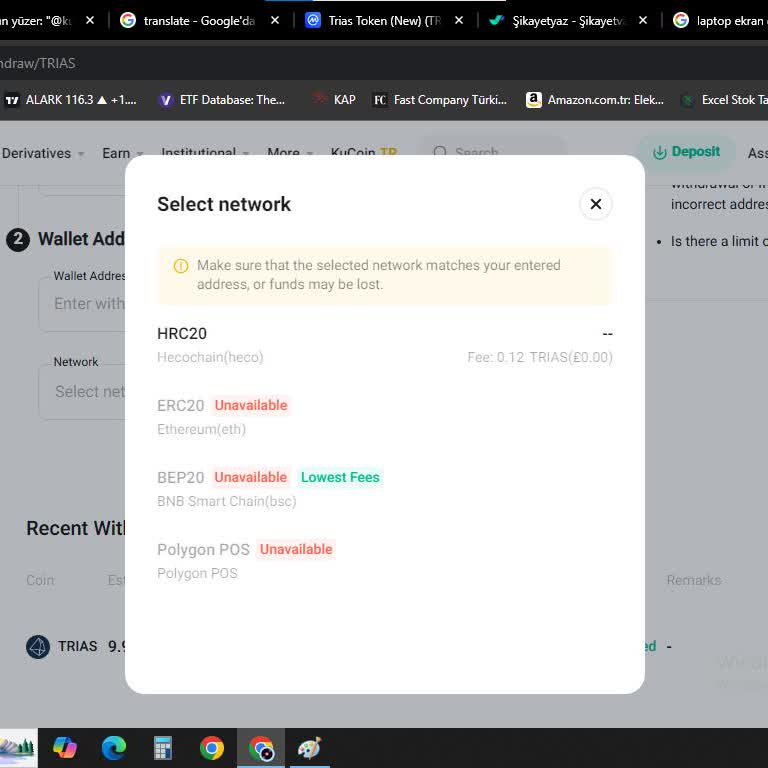This screenshot has width=768, height=768.
Task: Switch to Trias Token (New) tab
Action: click(x=384, y=21)
